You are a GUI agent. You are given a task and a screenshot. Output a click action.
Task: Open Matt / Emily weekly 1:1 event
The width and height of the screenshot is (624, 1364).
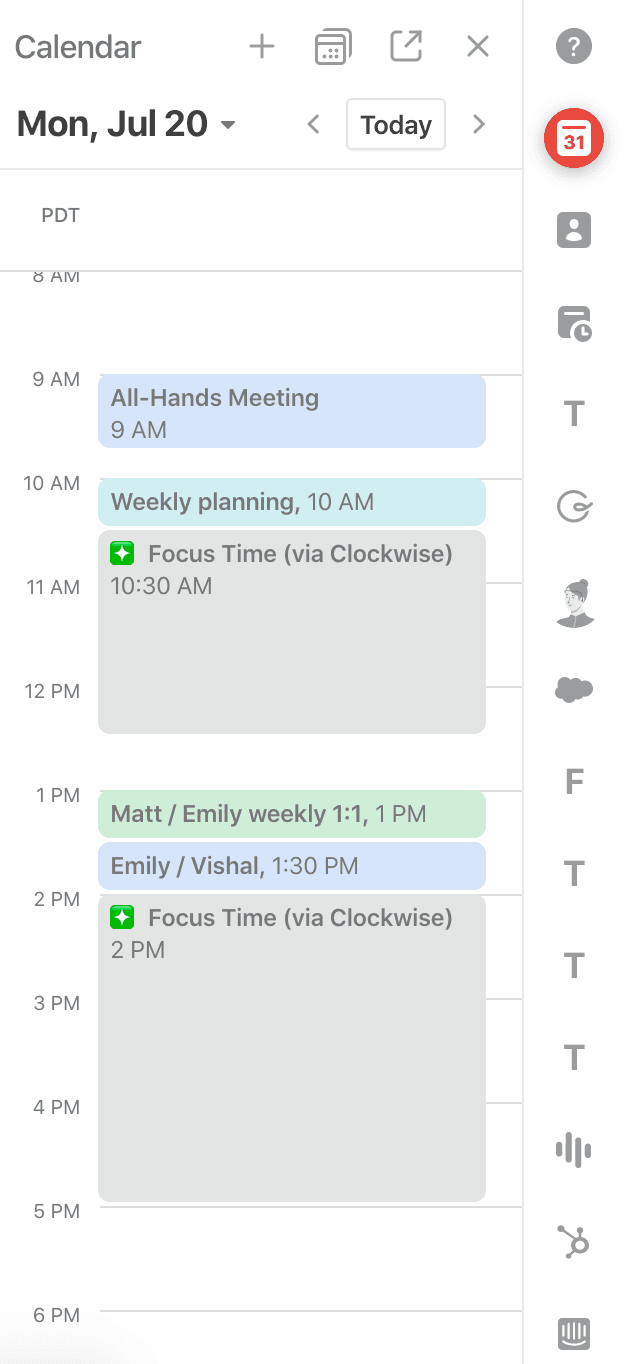click(292, 814)
